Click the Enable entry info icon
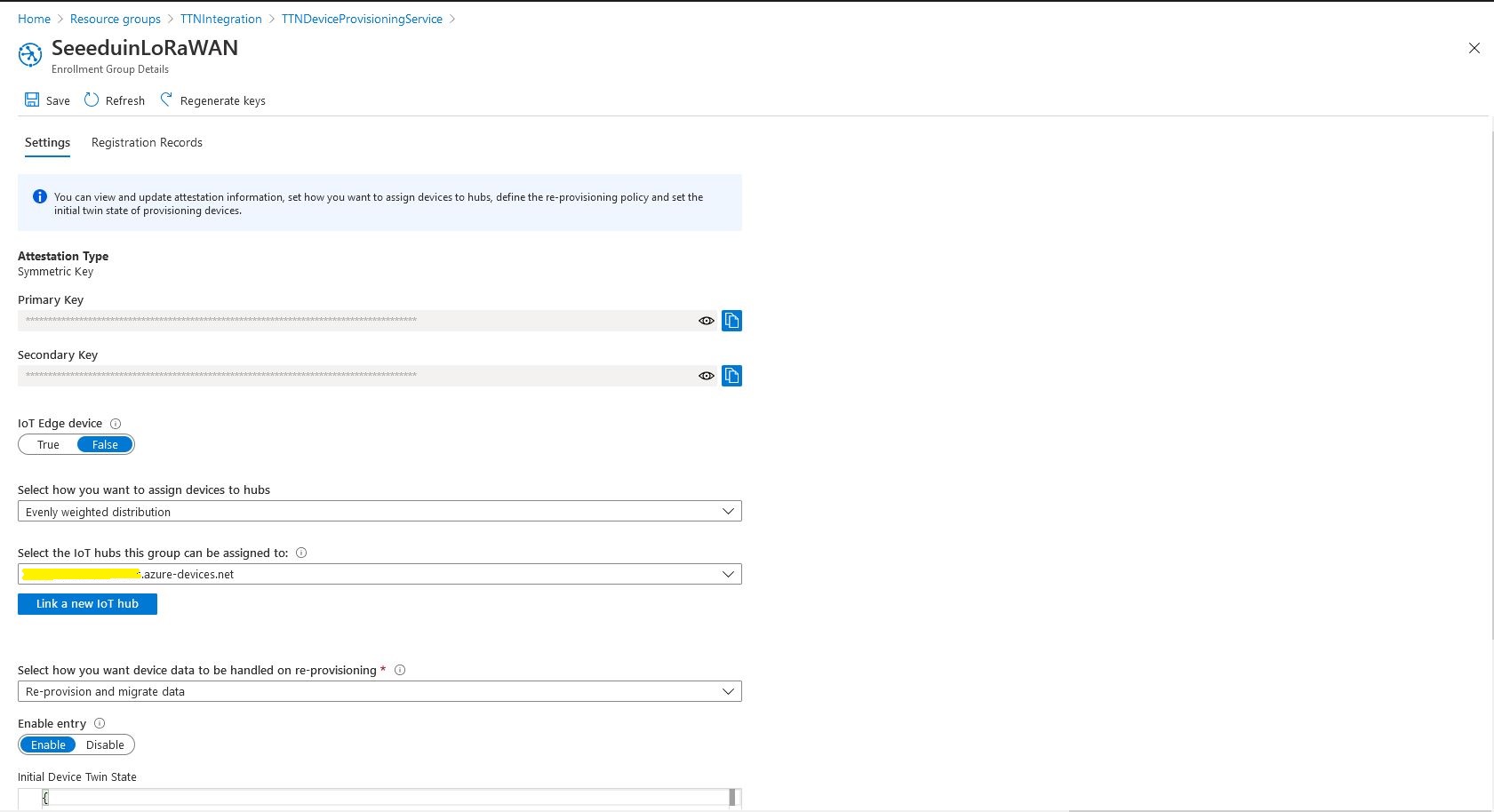The height and width of the screenshot is (812, 1494). (x=98, y=723)
